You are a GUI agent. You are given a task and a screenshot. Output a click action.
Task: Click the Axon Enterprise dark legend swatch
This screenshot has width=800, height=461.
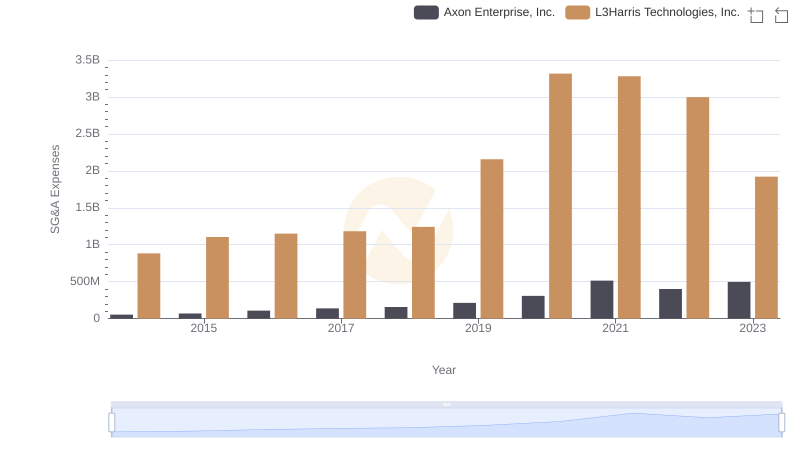(x=426, y=12)
